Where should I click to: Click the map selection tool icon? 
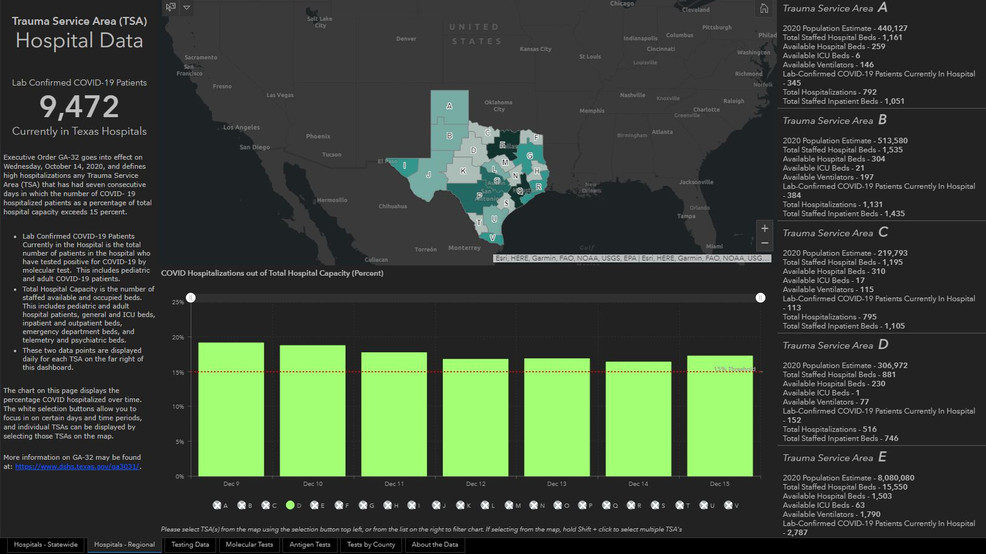click(171, 7)
